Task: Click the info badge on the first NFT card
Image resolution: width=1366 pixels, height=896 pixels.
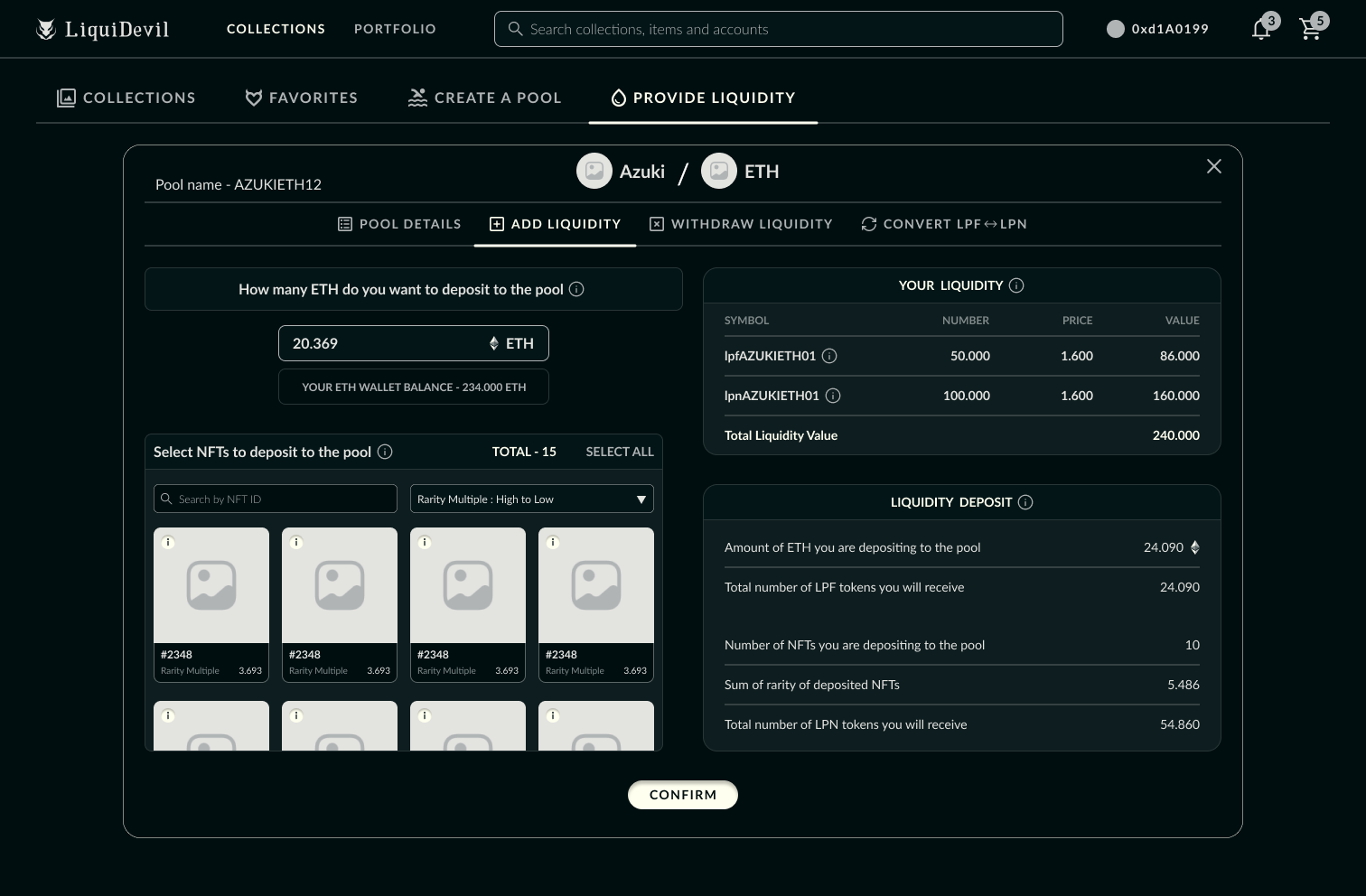Action: (168, 542)
